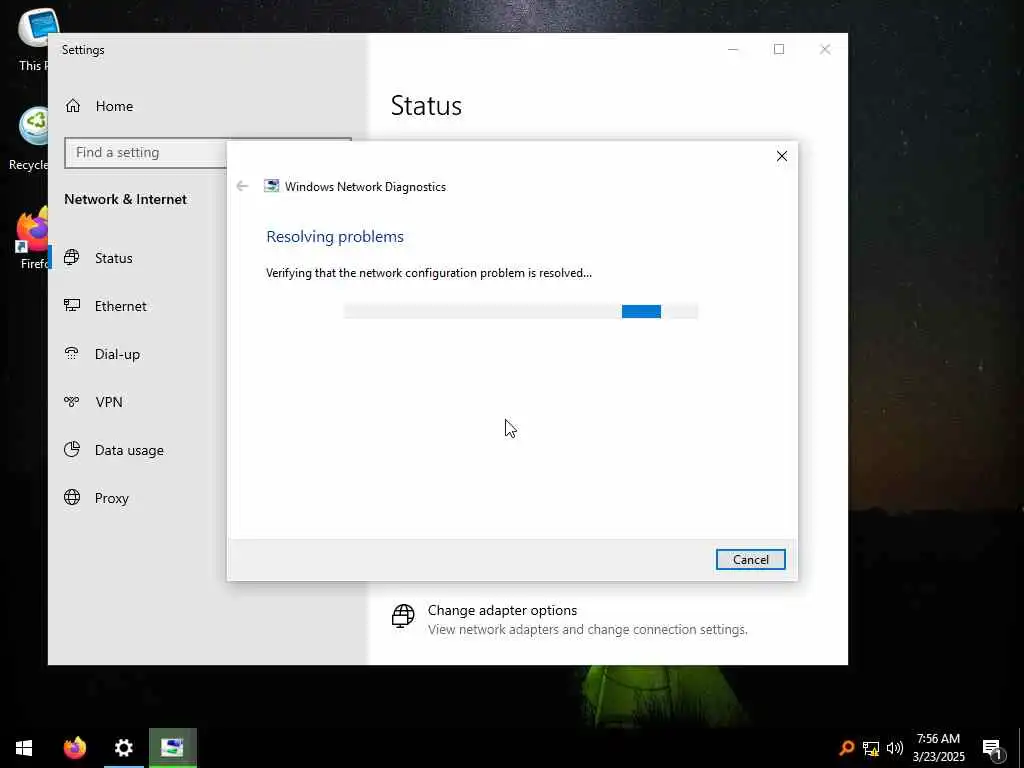The width and height of the screenshot is (1024, 768).
Task: Click the back arrow in the diagnostics dialog
Action: 242,187
